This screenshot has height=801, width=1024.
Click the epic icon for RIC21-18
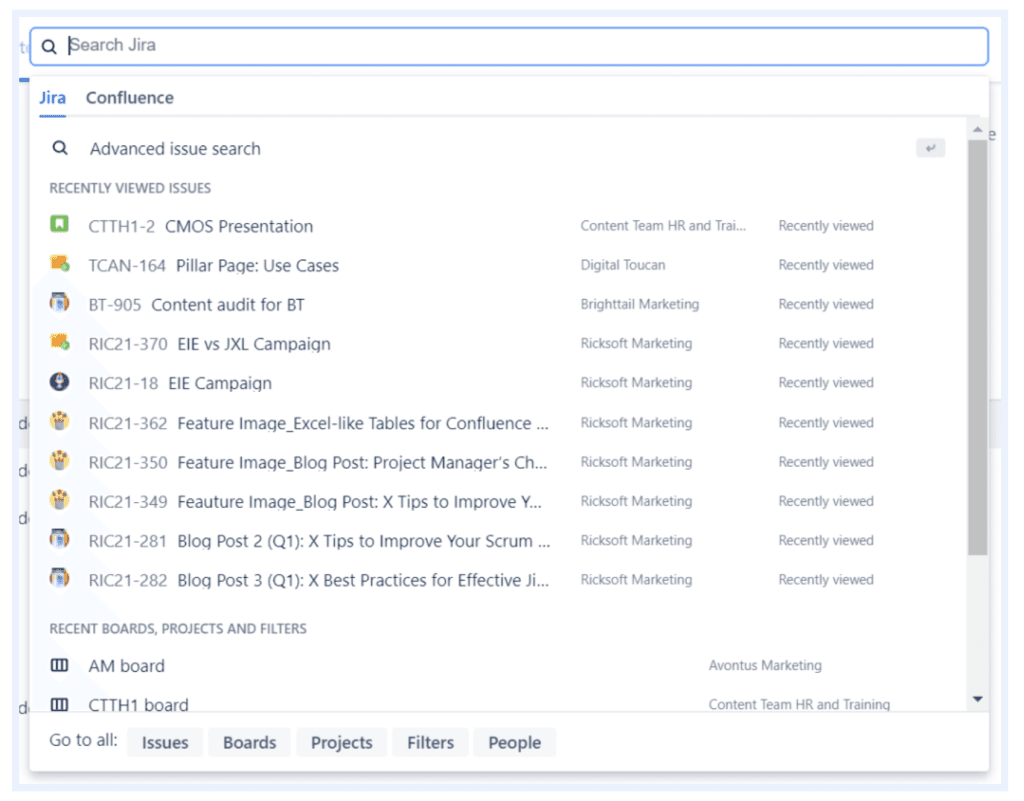pyautogui.click(x=59, y=381)
